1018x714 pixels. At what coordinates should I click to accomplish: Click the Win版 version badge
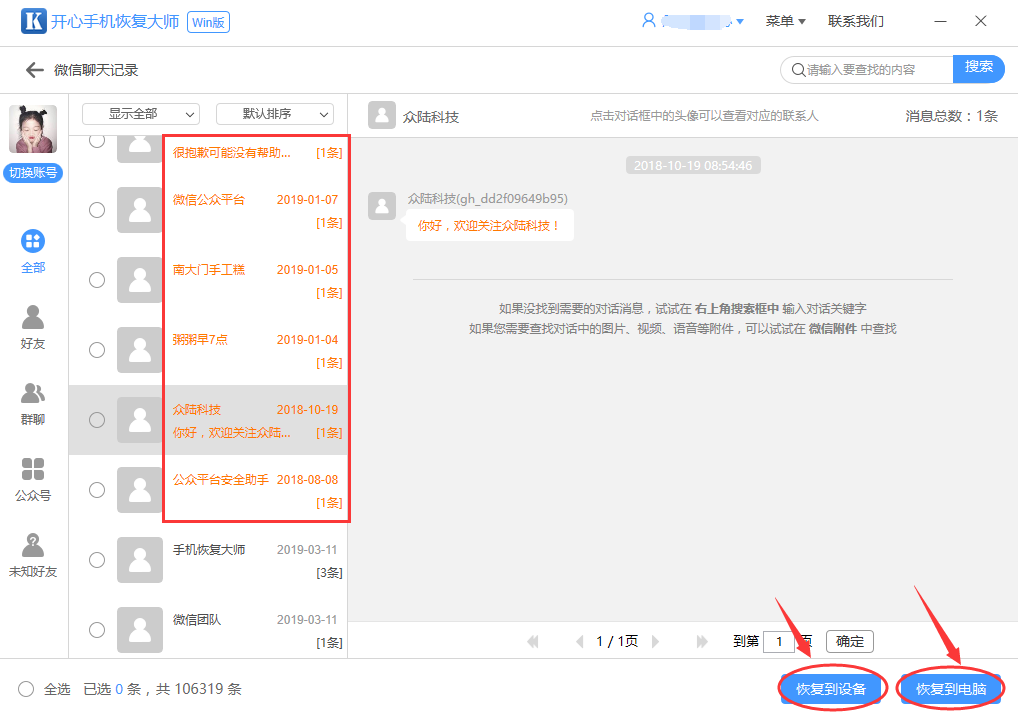pos(208,22)
